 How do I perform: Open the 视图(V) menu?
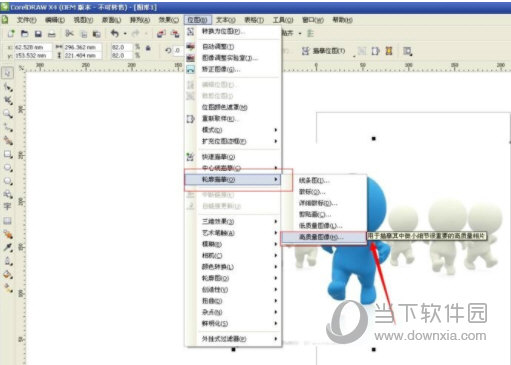click(x=83, y=20)
